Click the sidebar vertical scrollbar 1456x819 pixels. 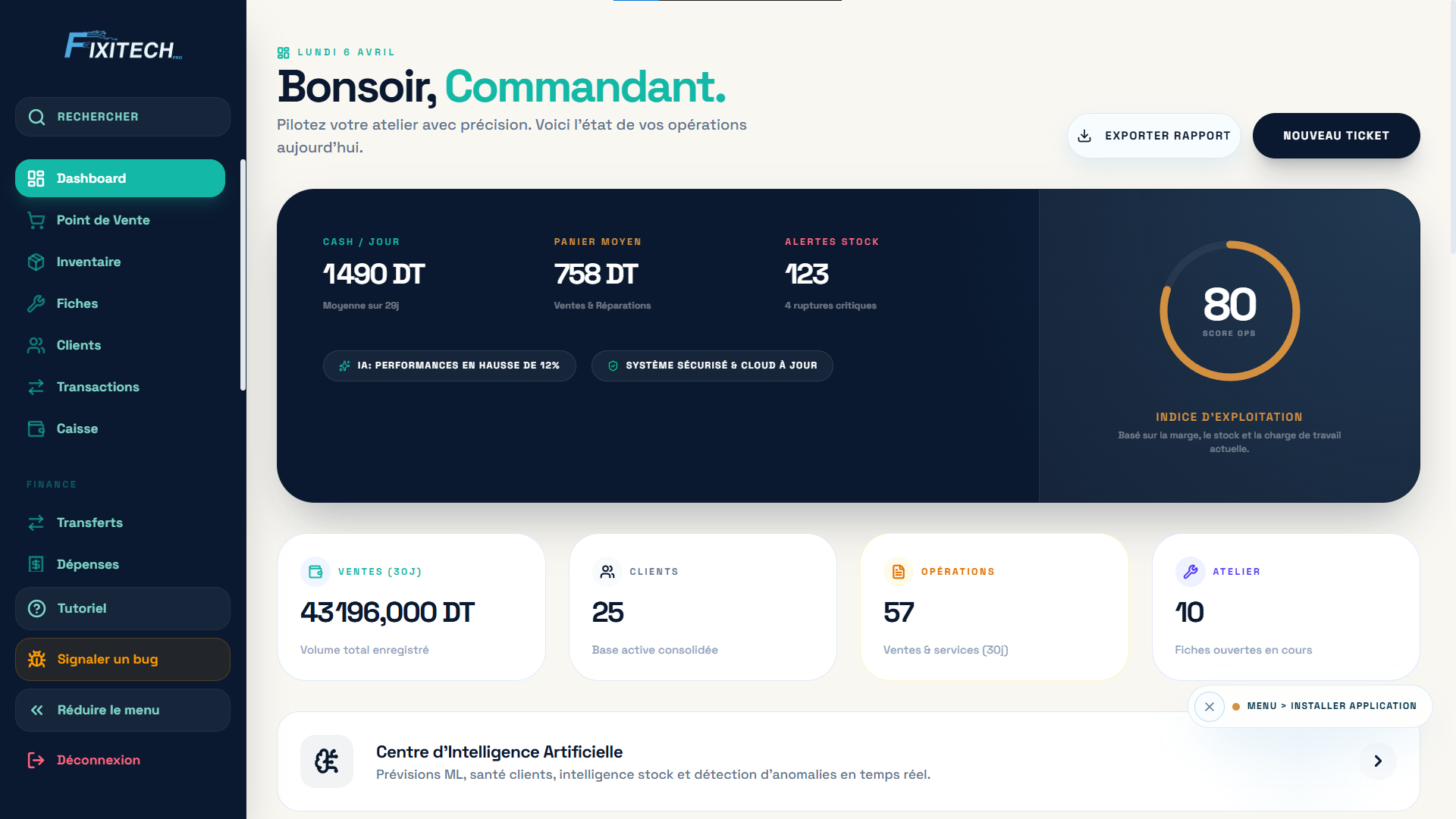pos(243,275)
